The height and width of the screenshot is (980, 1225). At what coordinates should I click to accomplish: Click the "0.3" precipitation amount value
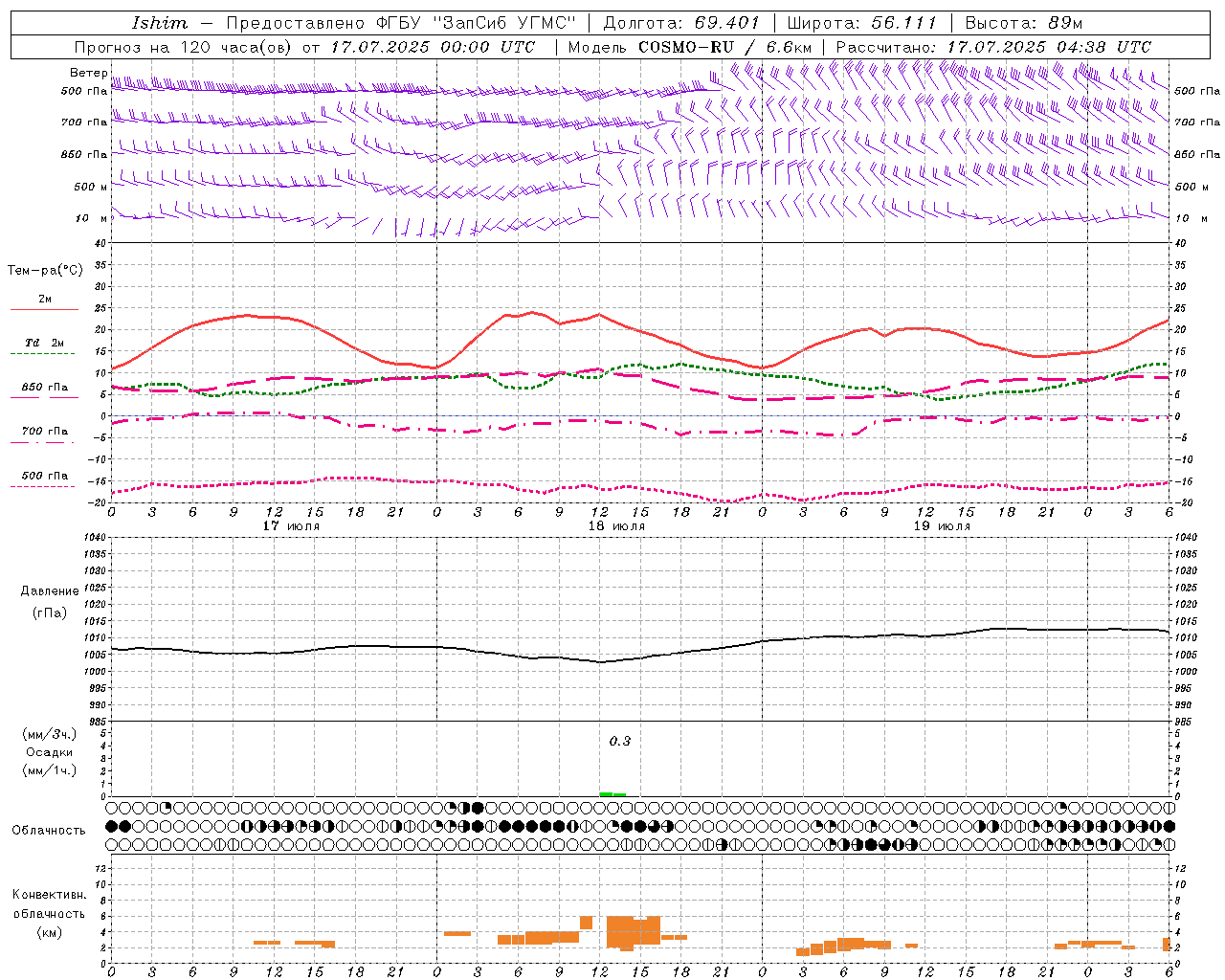[x=620, y=742]
